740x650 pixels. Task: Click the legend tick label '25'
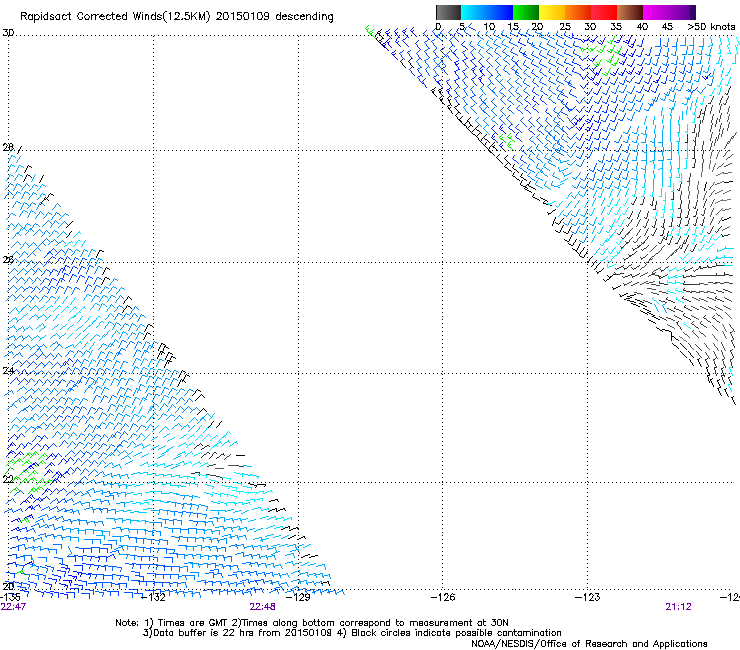click(565, 27)
